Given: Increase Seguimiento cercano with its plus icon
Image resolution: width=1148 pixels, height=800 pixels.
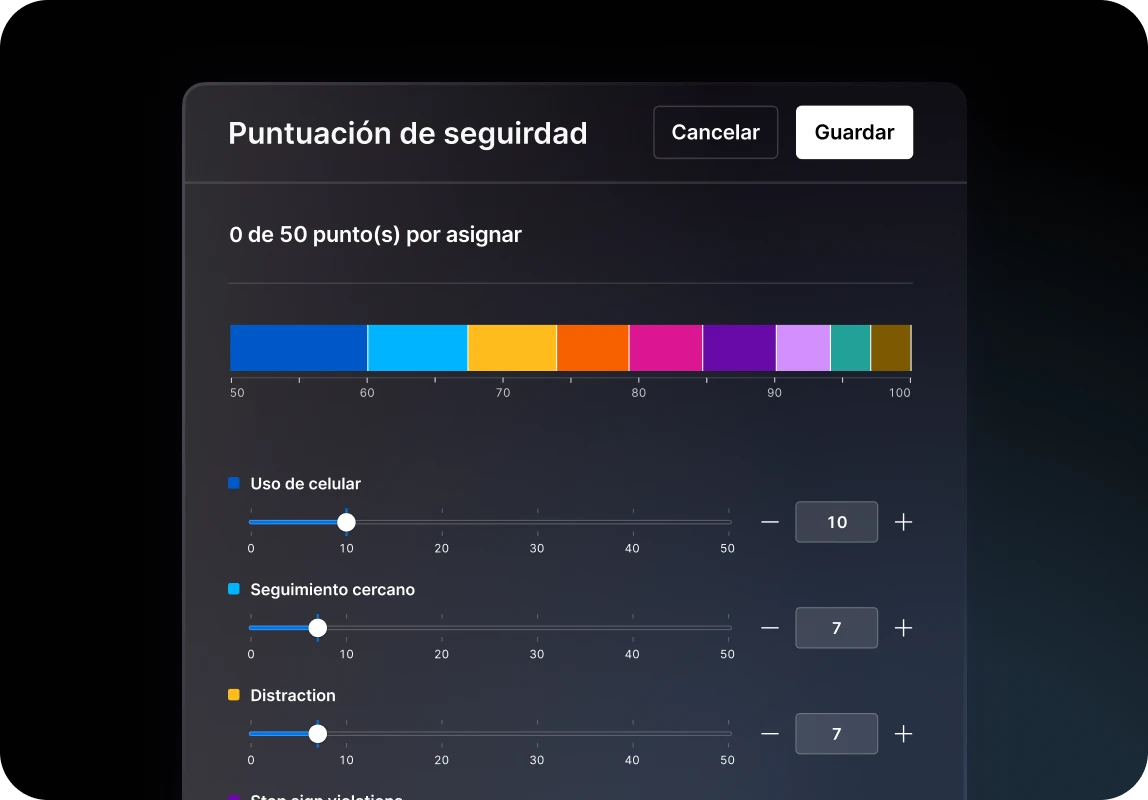Looking at the screenshot, I should (x=903, y=628).
